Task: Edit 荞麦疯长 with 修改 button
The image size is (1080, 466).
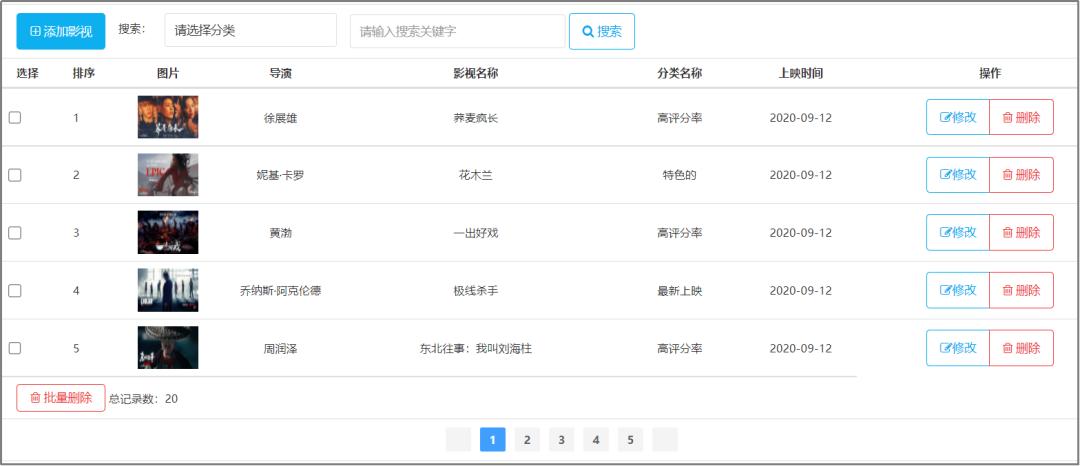Action: (x=957, y=117)
